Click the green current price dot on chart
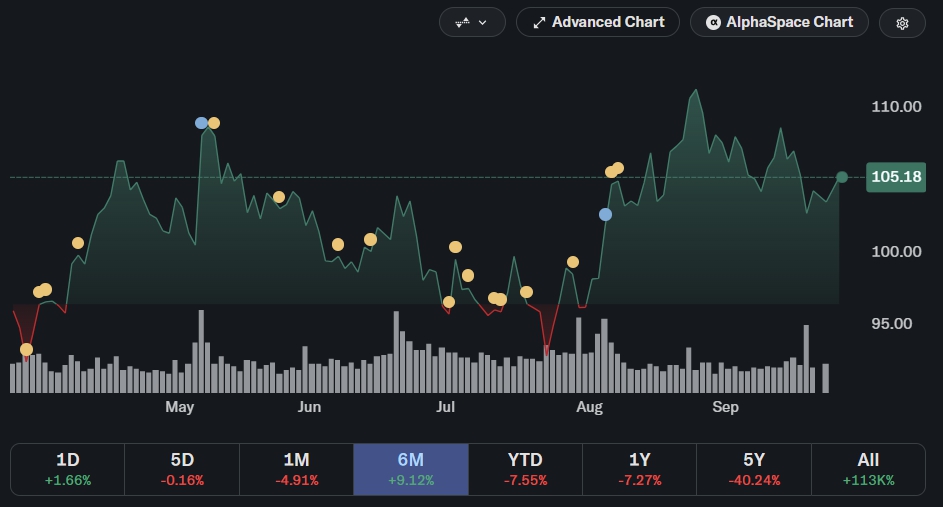 (842, 177)
